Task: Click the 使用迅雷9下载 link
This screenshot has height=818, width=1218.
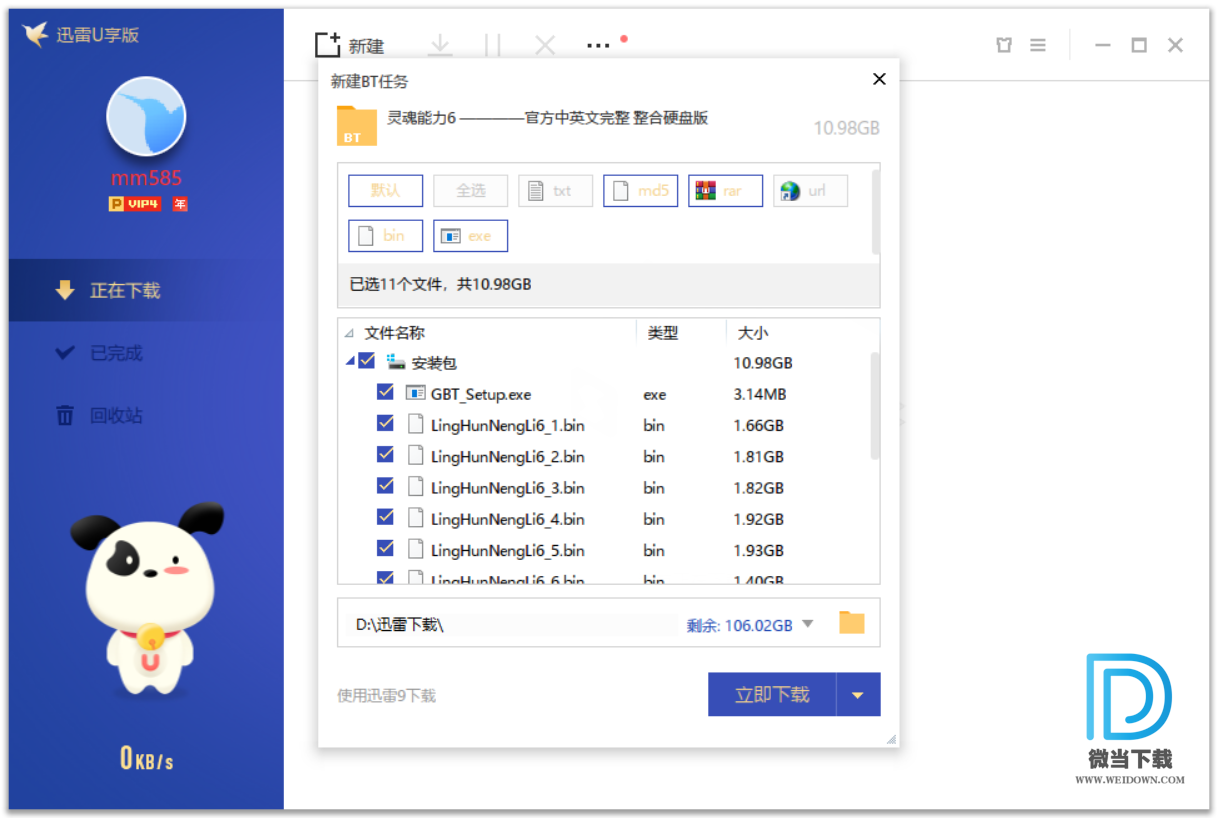Action: point(386,696)
